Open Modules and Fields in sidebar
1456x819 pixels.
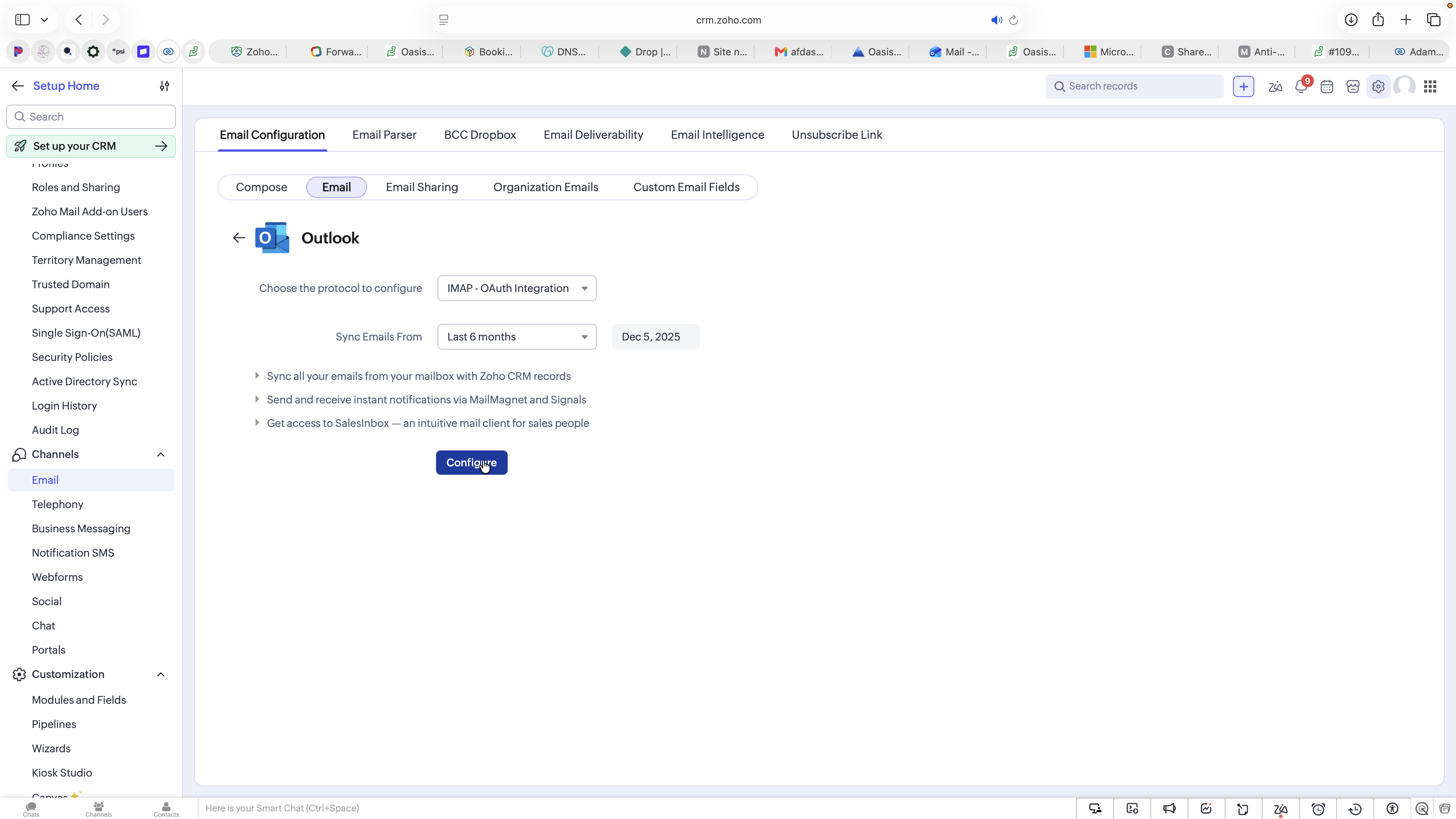[78, 700]
